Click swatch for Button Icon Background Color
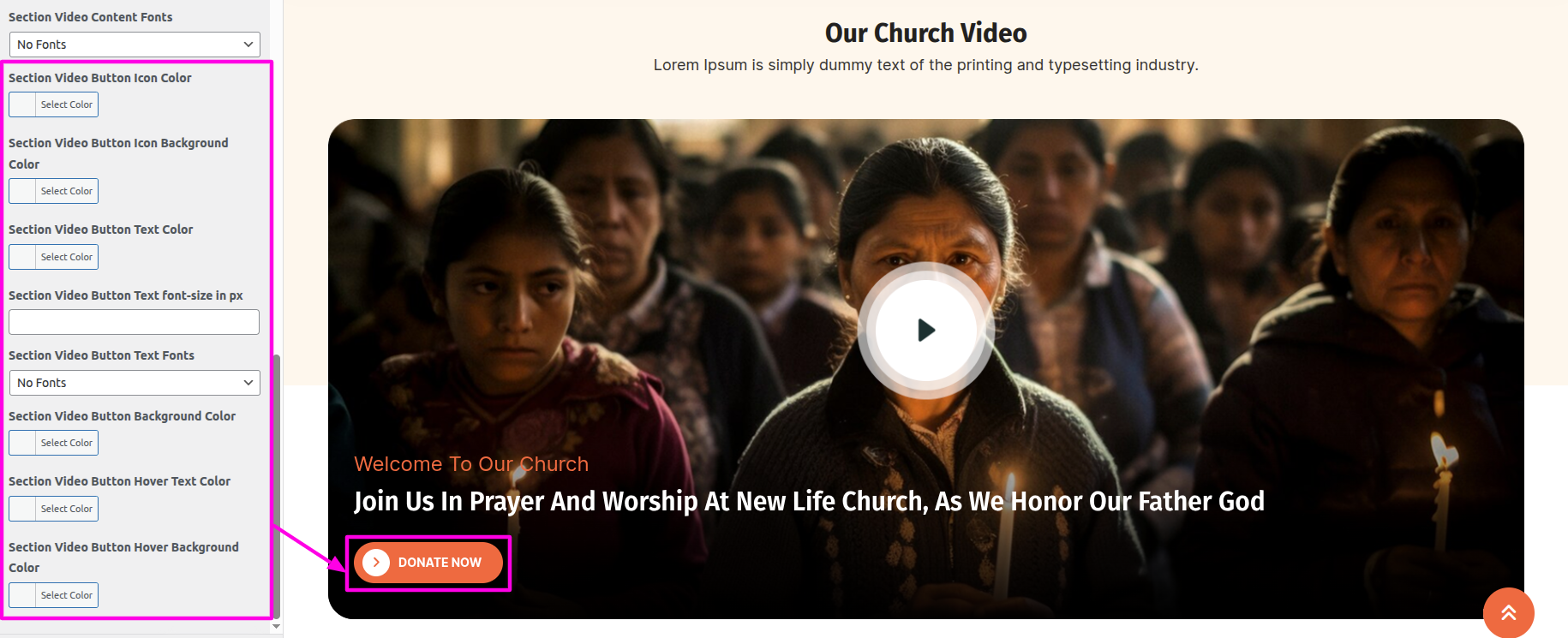The height and width of the screenshot is (638, 1568). tap(22, 191)
